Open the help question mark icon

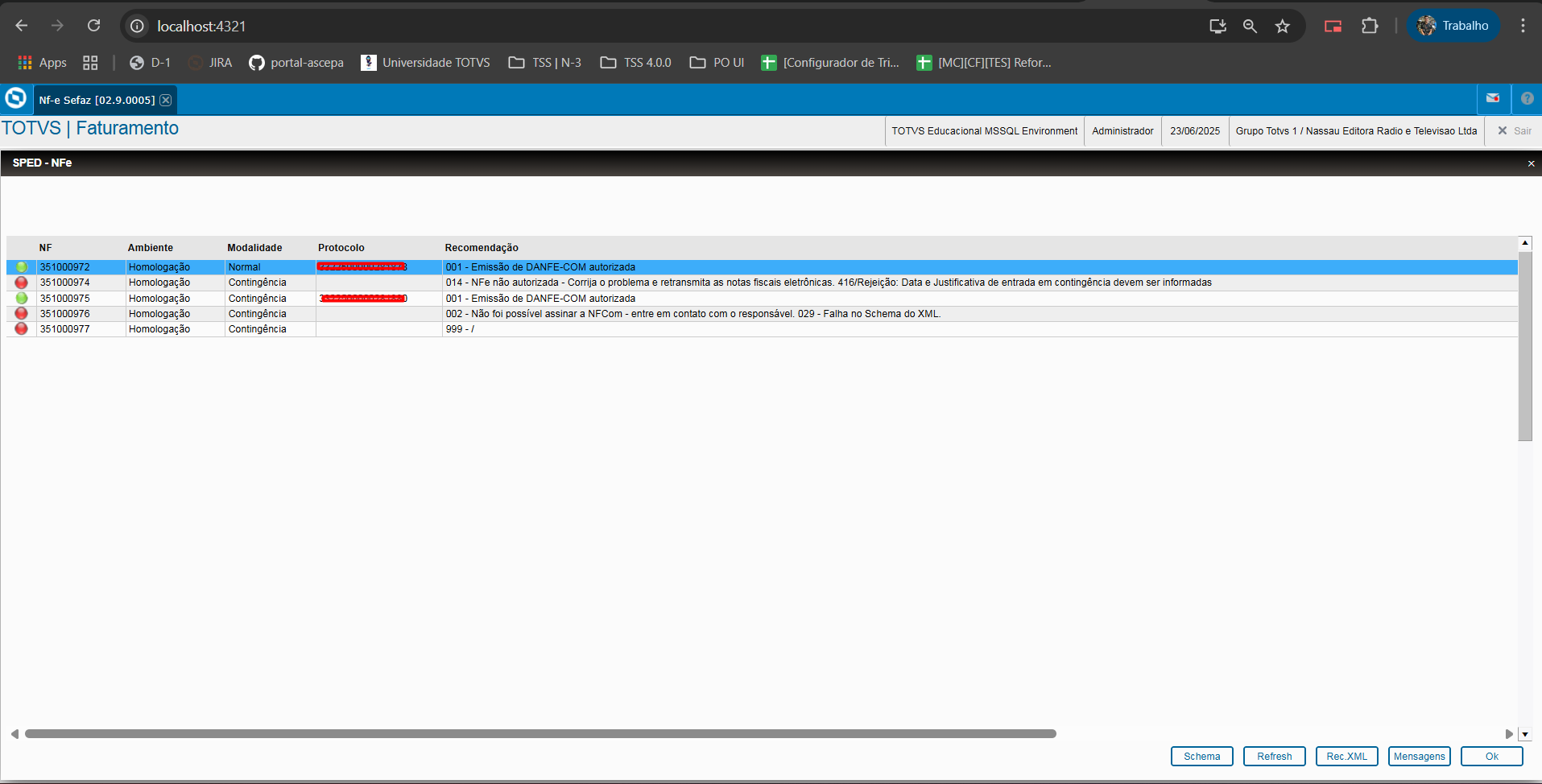coord(1527,98)
